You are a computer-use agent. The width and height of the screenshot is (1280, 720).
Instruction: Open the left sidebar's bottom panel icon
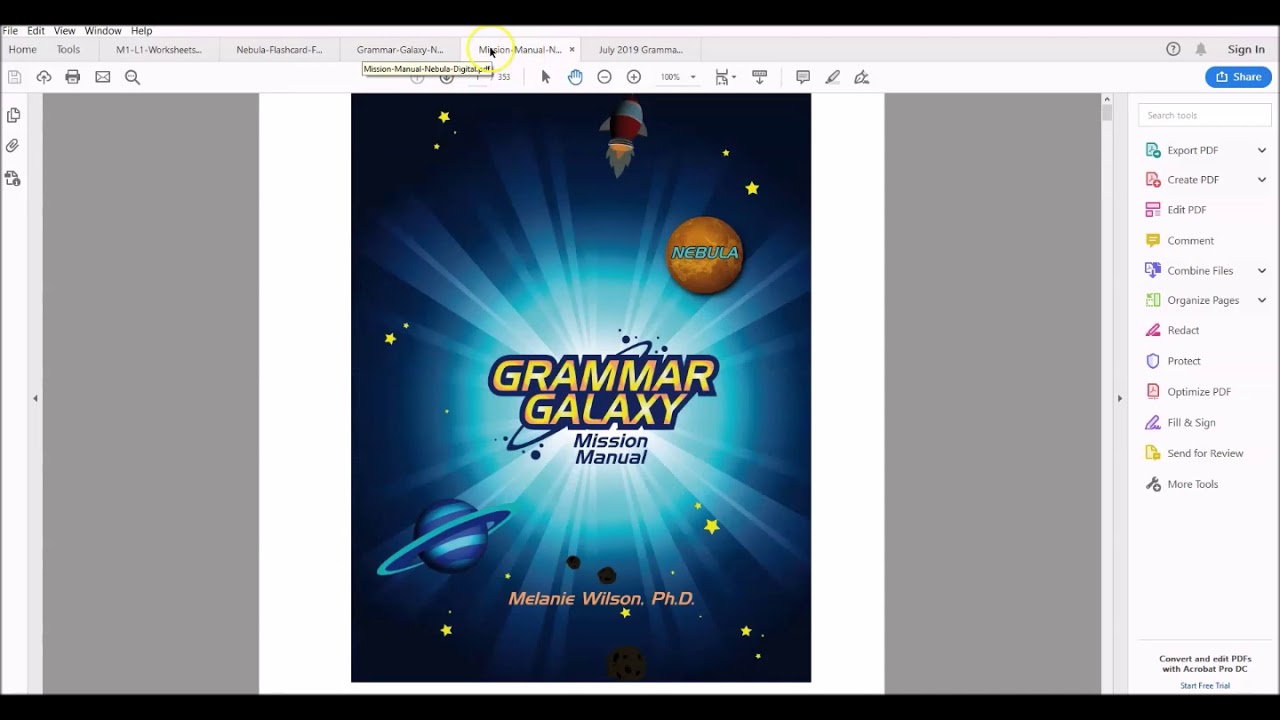coord(13,178)
